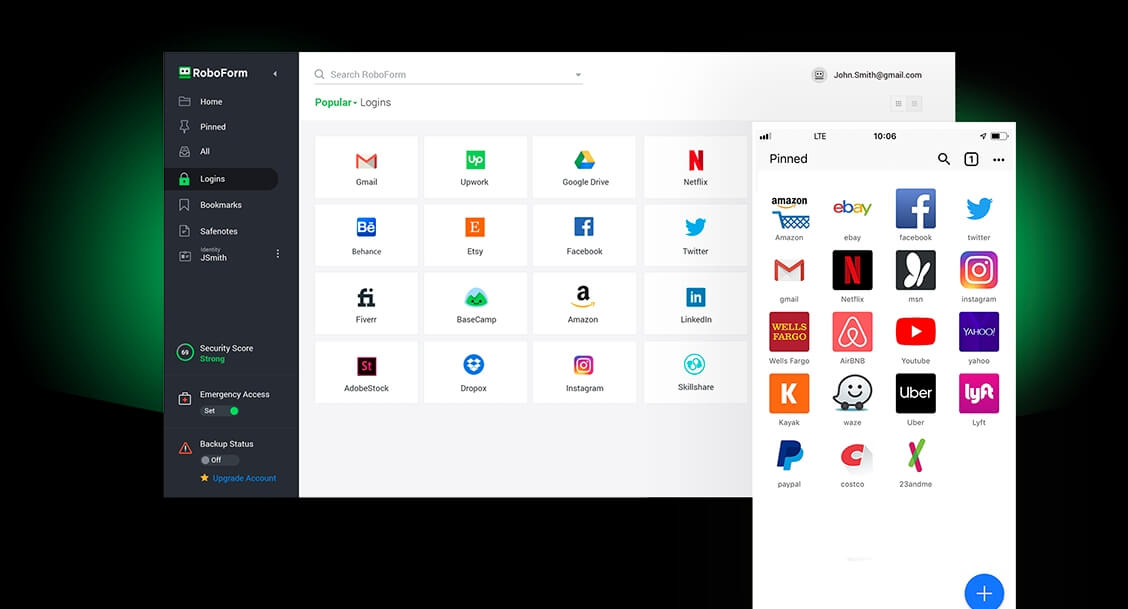Screen dimensions: 1128x609
Task: Tap the Wells Fargo icon in mobile app
Action: (789, 331)
